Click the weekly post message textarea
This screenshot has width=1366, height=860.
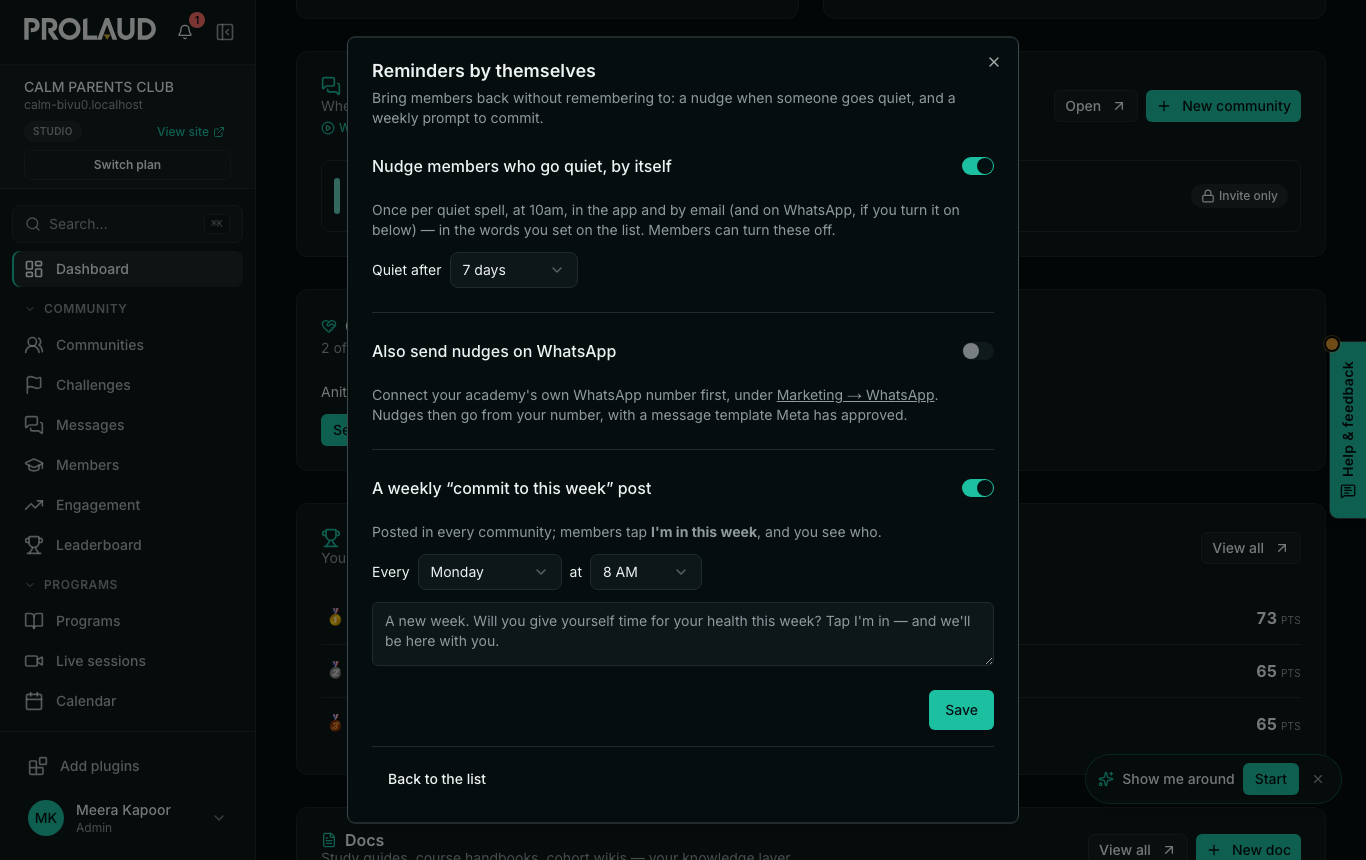click(x=683, y=634)
